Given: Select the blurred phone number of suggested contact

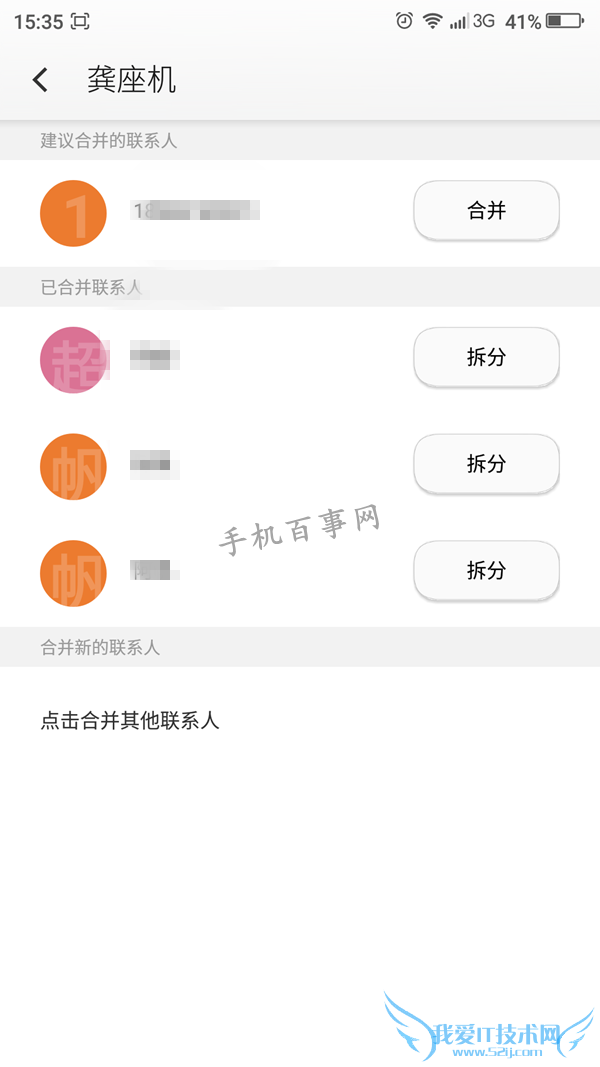Looking at the screenshot, I should pos(196,211).
